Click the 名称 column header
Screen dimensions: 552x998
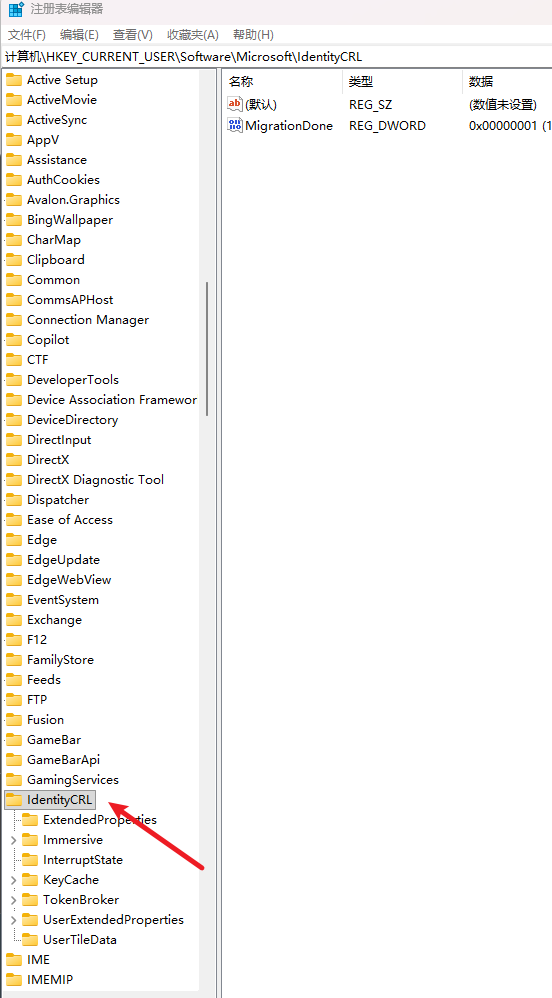pyautogui.click(x=241, y=81)
